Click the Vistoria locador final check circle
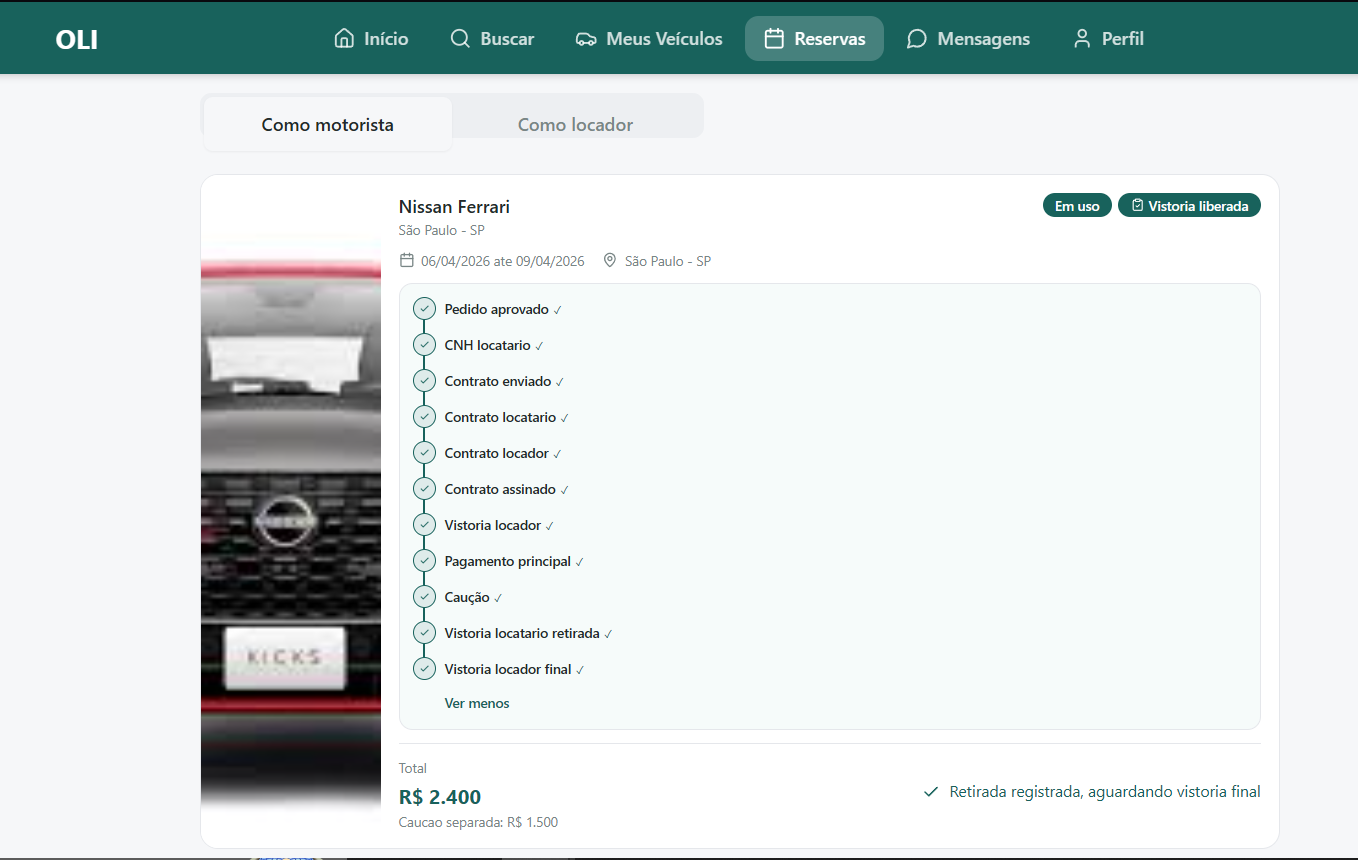The width and height of the screenshot is (1358, 860). (424, 669)
